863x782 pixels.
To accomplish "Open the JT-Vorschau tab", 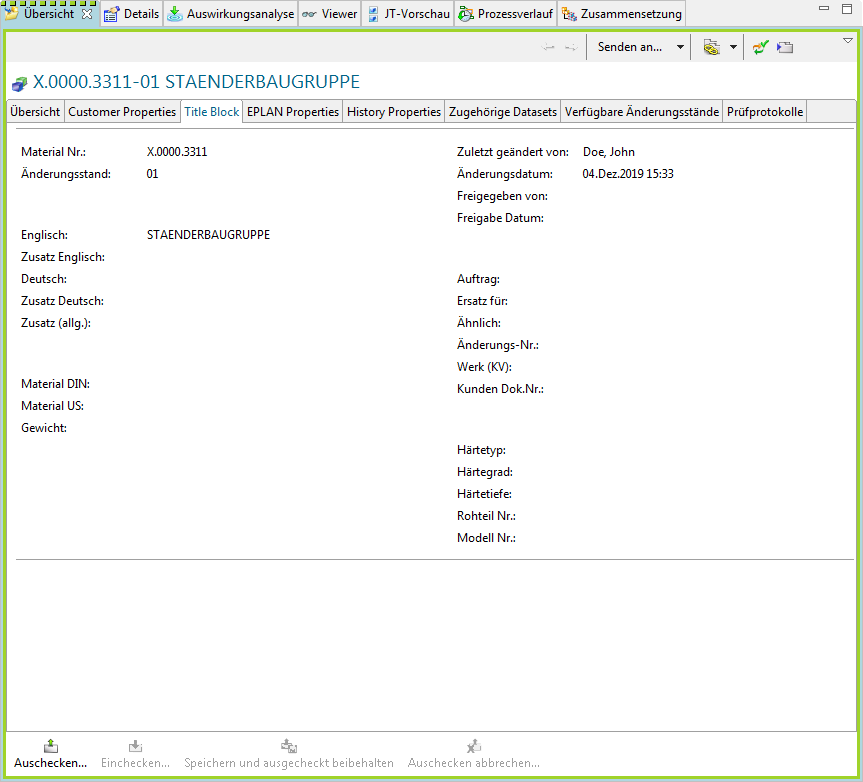I will pos(407,14).
